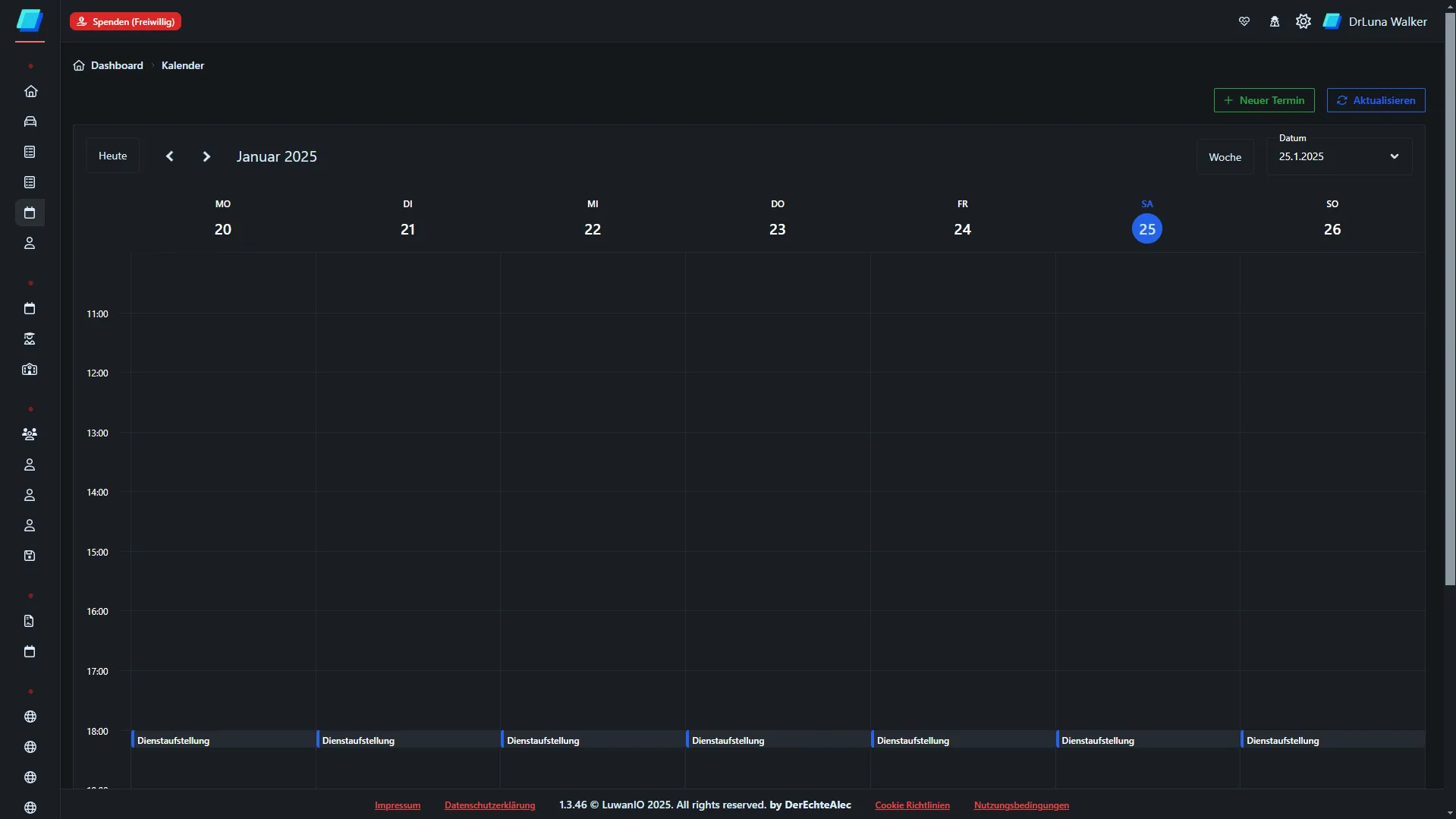Image resolution: width=1456 pixels, height=819 pixels.
Task: Go to next week with right chevron
Action: click(x=206, y=156)
